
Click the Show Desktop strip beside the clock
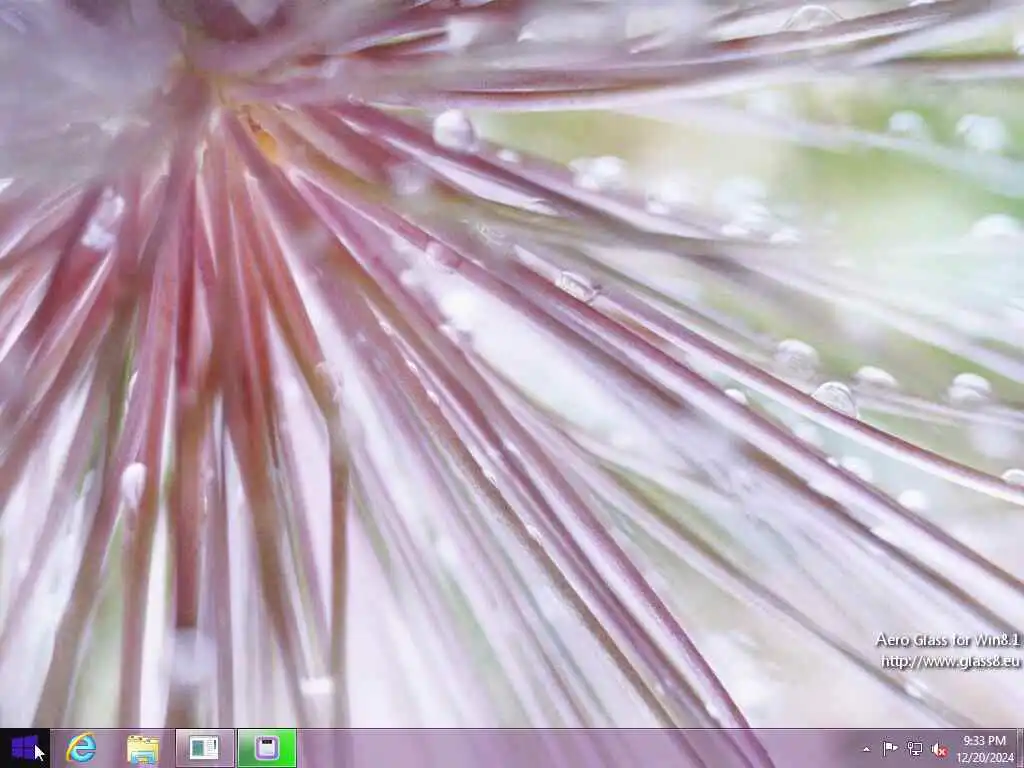(1020, 748)
